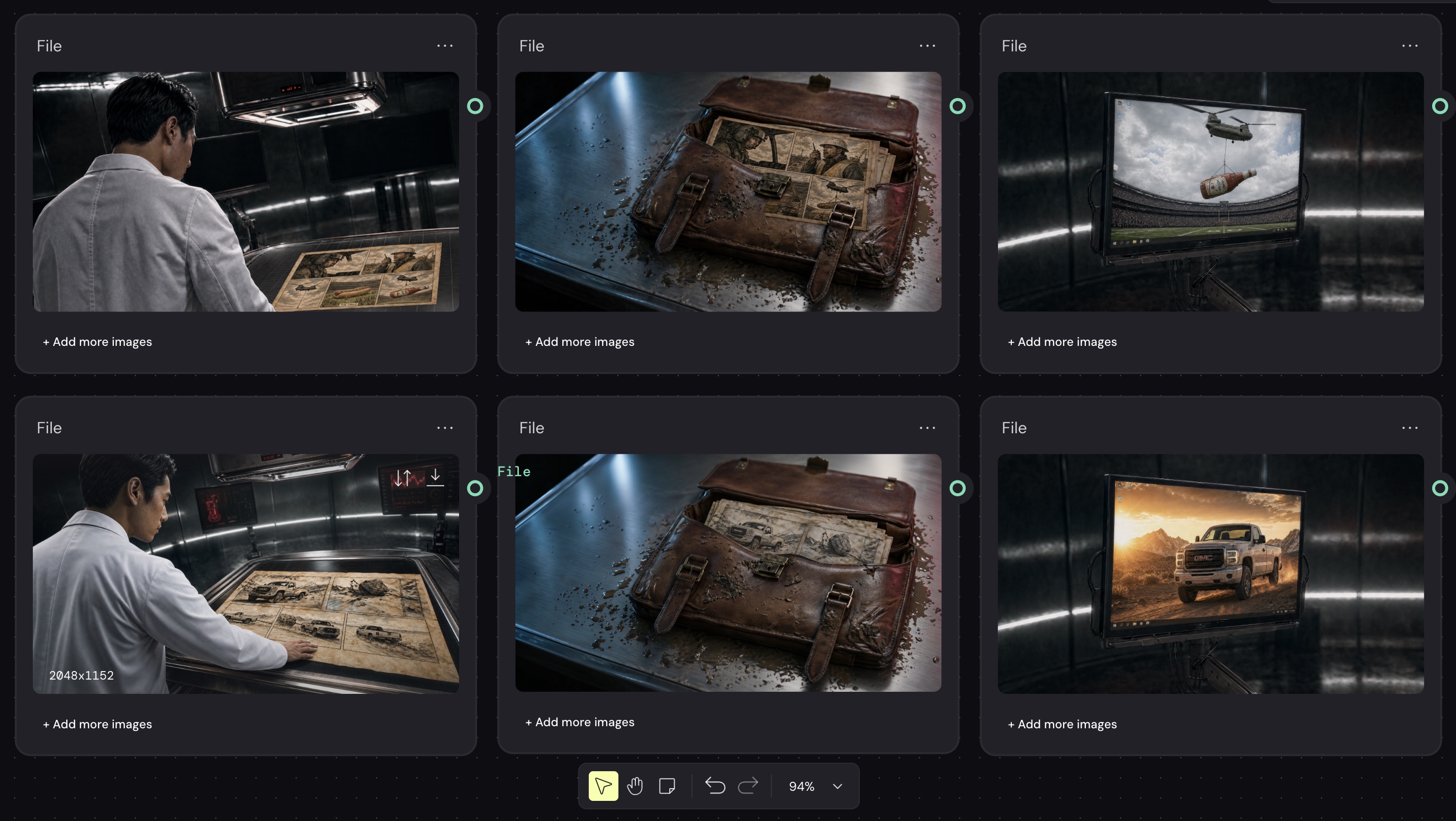Undo the last action
This screenshot has width=1456, height=821.
(715, 786)
